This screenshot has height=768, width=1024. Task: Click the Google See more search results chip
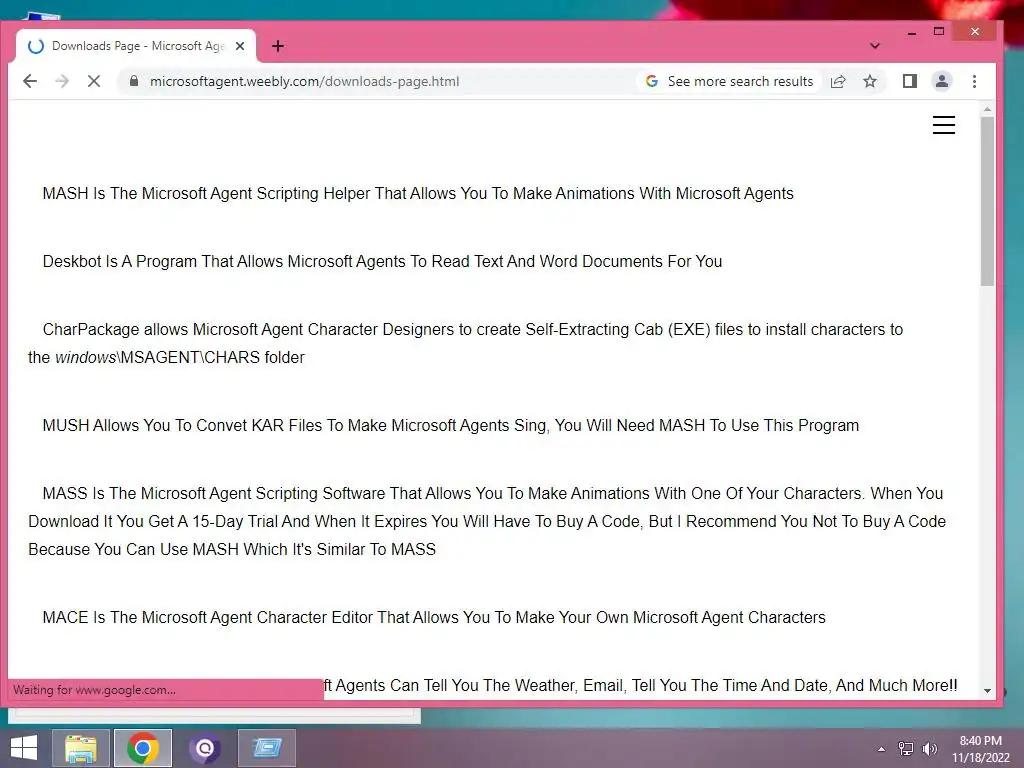pyautogui.click(x=729, y=81)
